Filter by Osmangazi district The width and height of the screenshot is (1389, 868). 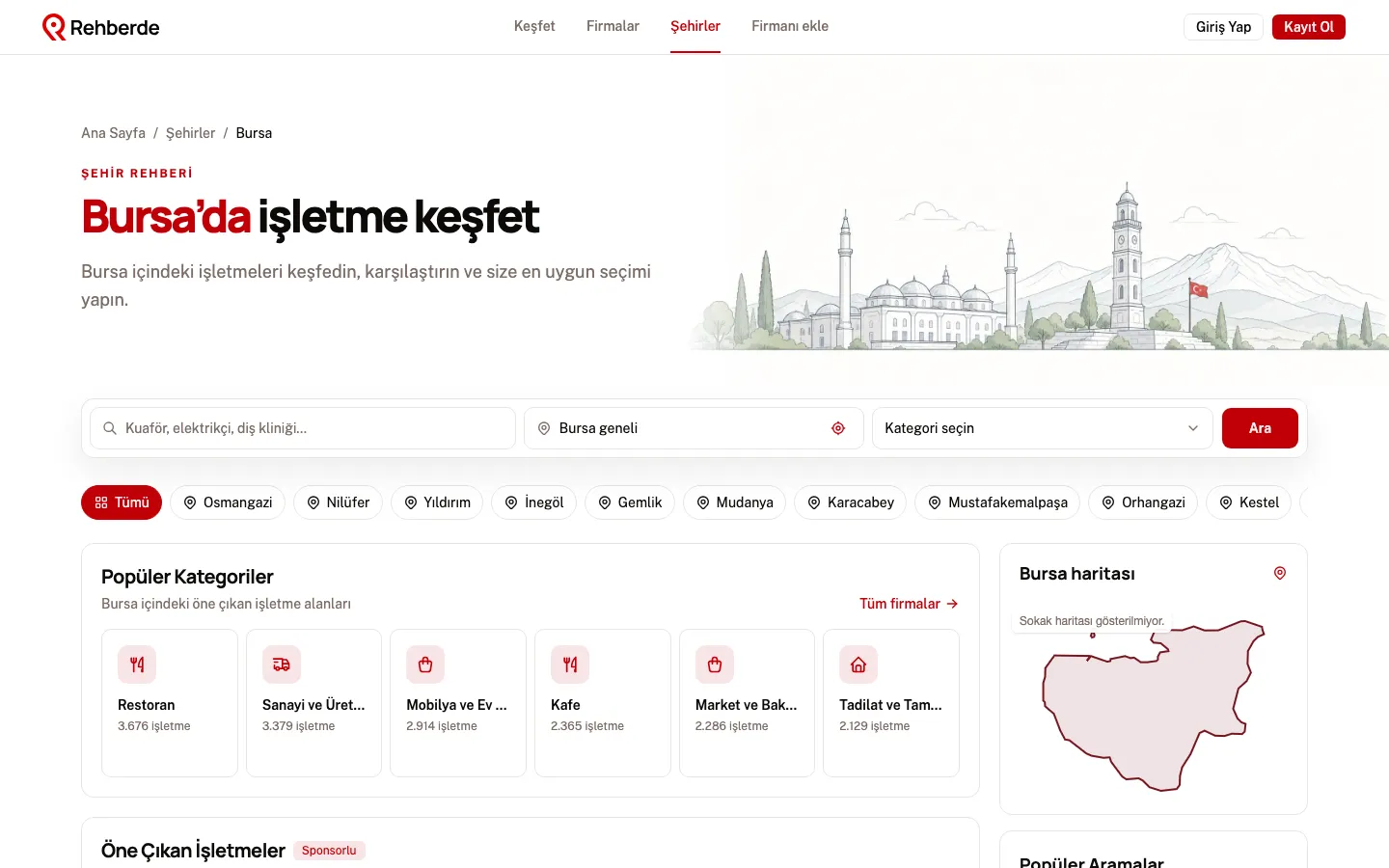228,502
